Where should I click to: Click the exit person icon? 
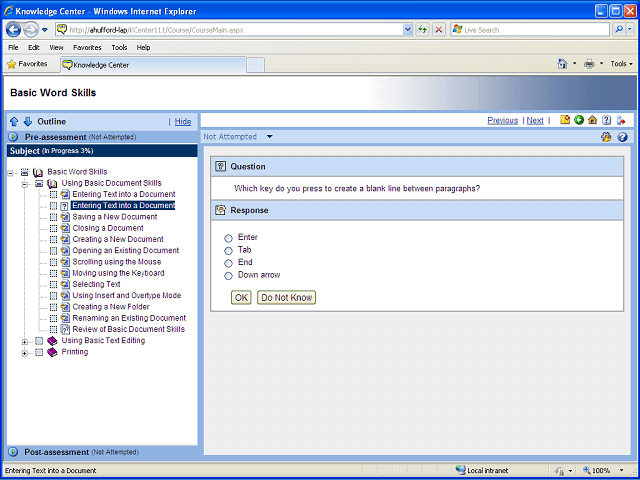click(x=621, y=120)
